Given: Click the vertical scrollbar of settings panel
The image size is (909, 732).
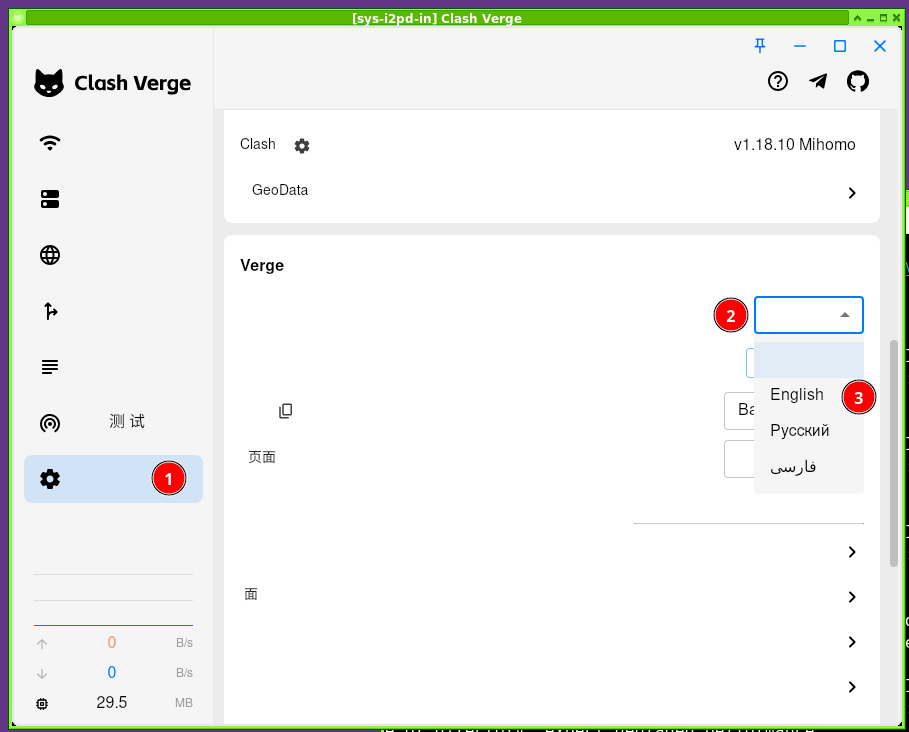Looking at the screenshot, I should click(x=893, y=453).
